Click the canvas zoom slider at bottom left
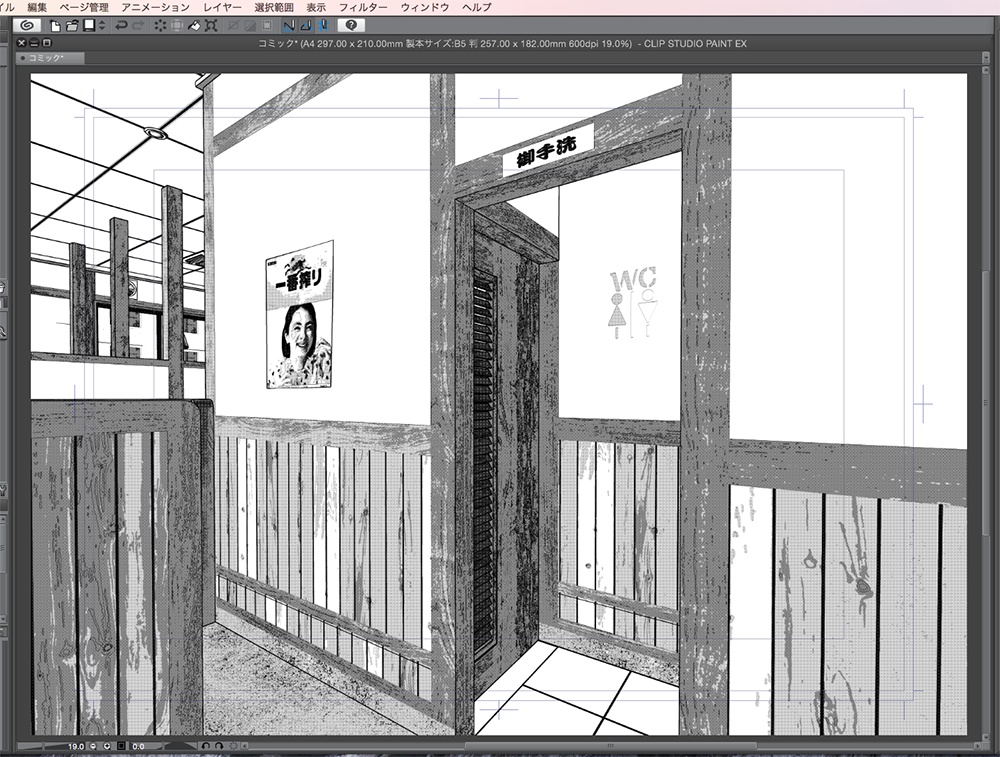This screenshot has width=1000, height=757. [30, 745]
